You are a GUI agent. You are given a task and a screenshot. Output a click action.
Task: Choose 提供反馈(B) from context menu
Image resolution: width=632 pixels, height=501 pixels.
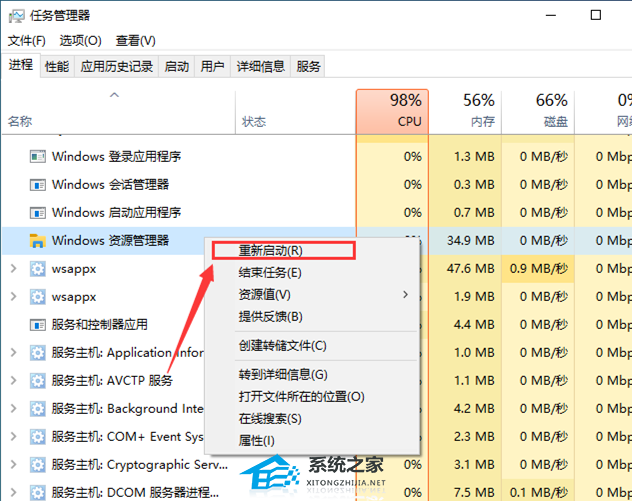[312, 316]
